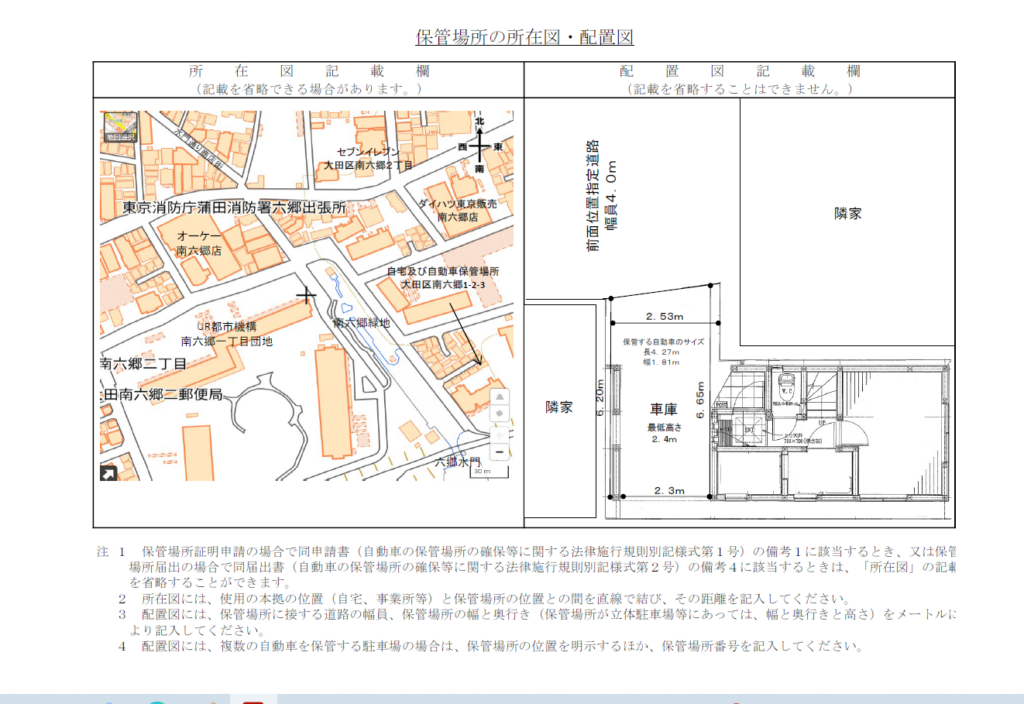1024x704 pixels.
Task: Click the 自宅及び自動車保管場所 annotation
Action: click(443, 271)
